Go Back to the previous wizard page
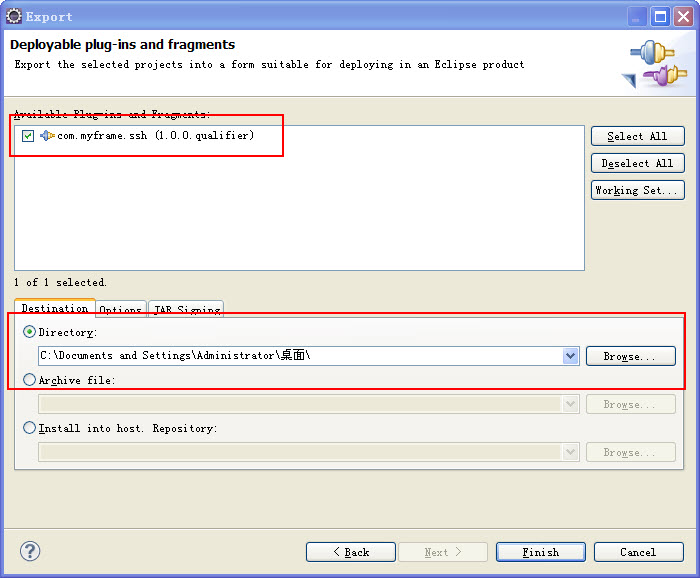 click(x=351, y=552)
